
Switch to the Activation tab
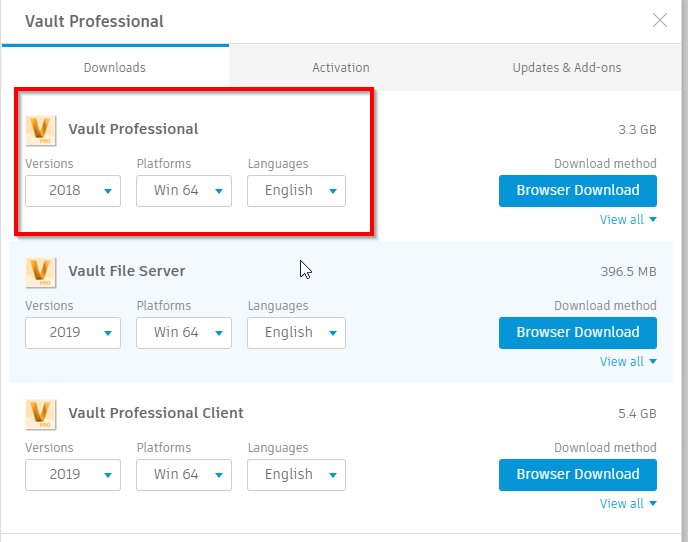tap(341, 68)
